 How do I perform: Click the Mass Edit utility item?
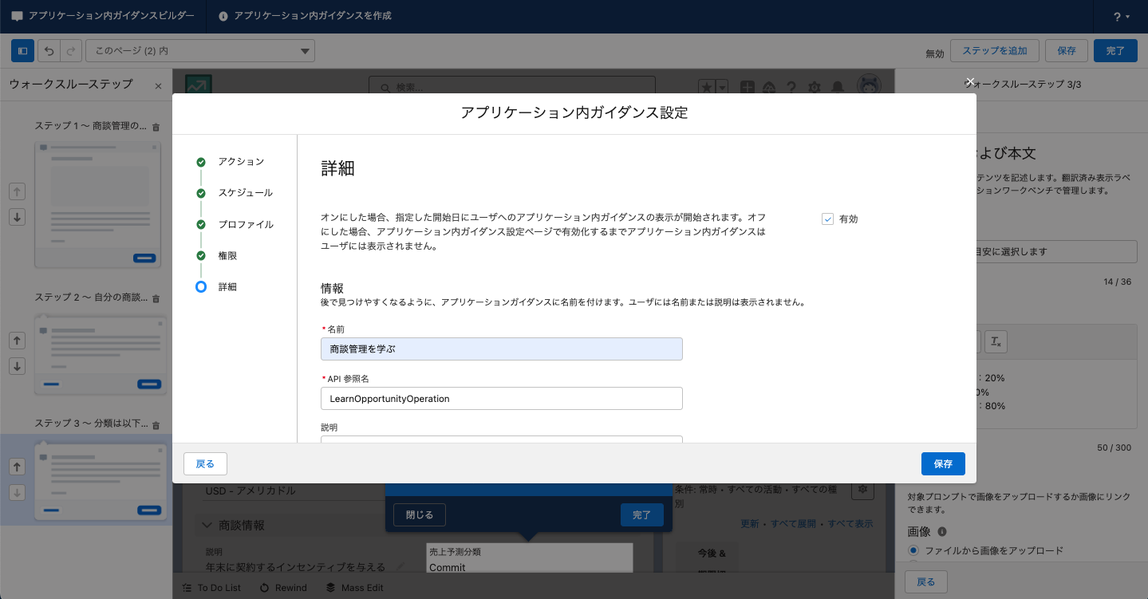[354, 587]
